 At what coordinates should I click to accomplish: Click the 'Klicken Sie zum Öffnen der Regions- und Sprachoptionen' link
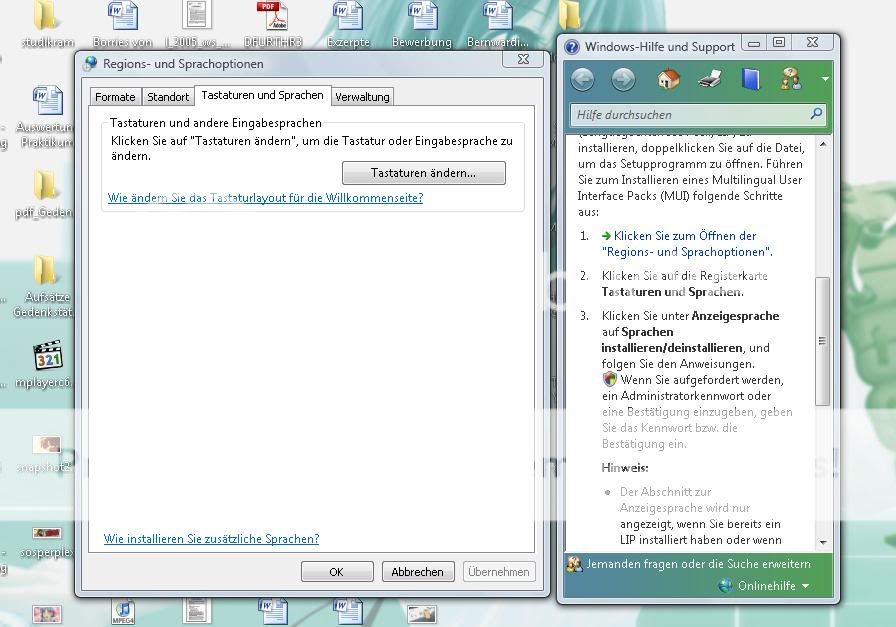coord(686,243)
